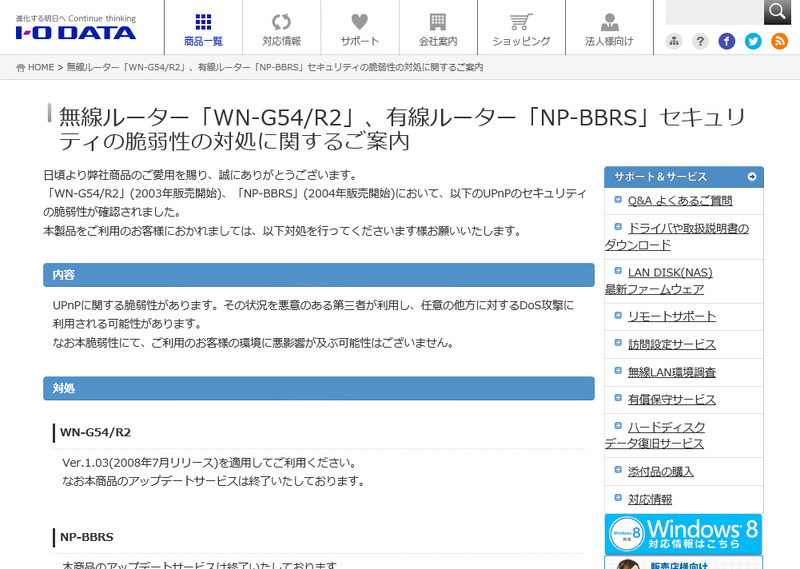Open the sitemap icon
Viewport: 800px width, 569px height.
pos(674,41)
